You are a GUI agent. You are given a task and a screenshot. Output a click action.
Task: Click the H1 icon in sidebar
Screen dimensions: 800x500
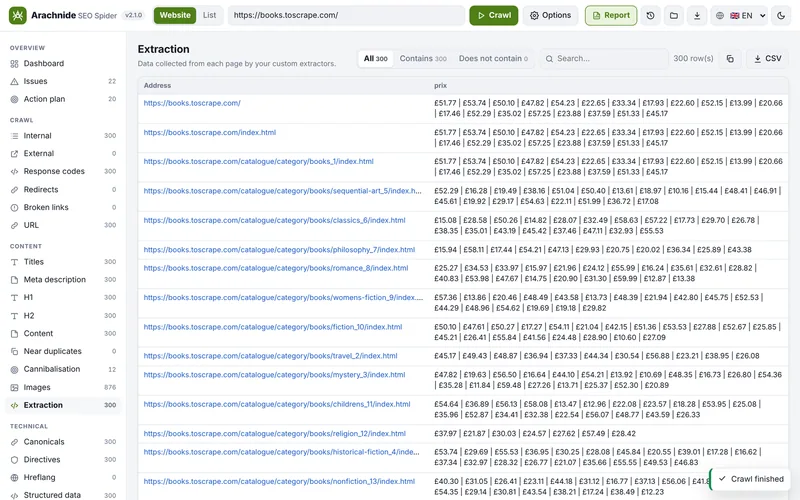pyautogui.click(x=14, y=297)
